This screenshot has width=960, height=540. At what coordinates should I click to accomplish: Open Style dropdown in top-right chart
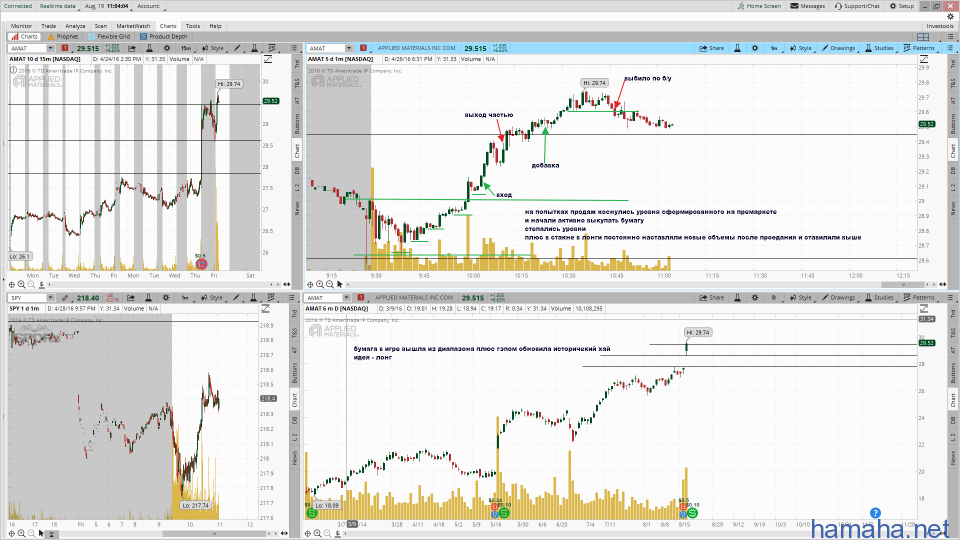point(800,48)
